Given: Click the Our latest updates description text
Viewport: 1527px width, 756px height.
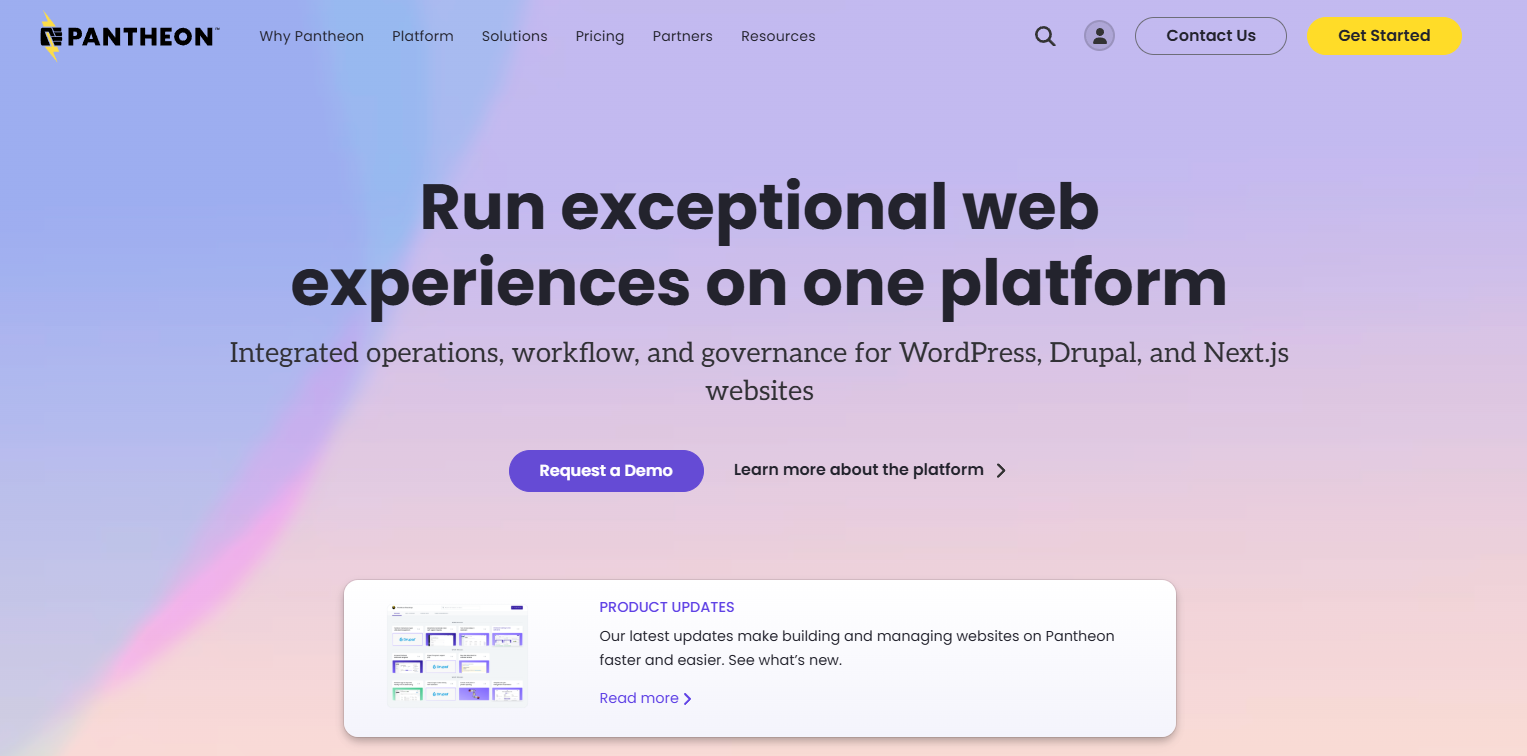Looking at the screenshot, I should (x=856, y=648).
